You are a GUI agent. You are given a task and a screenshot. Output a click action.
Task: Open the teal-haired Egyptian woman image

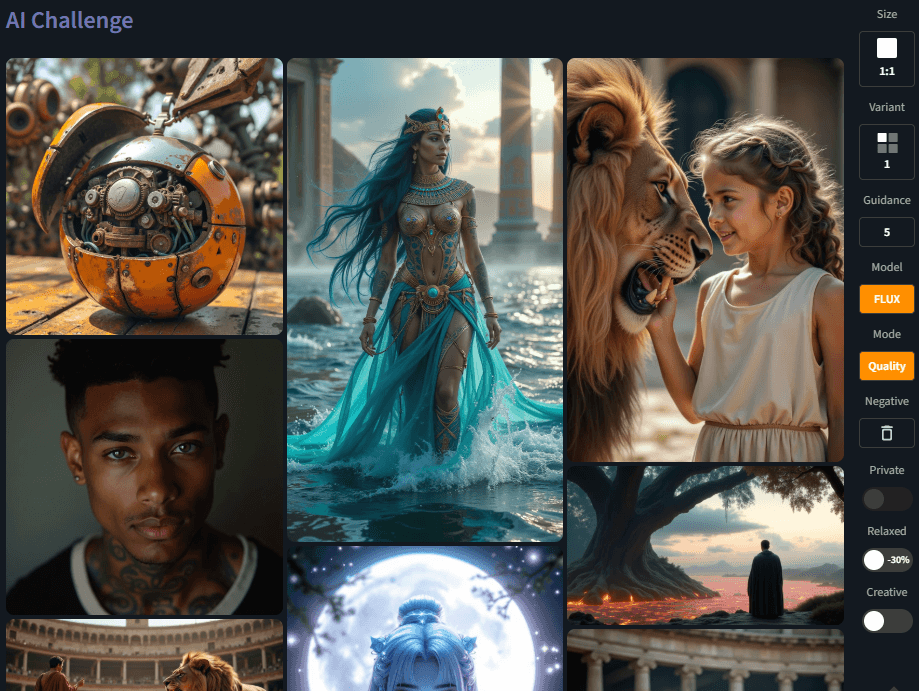(424, 299)
